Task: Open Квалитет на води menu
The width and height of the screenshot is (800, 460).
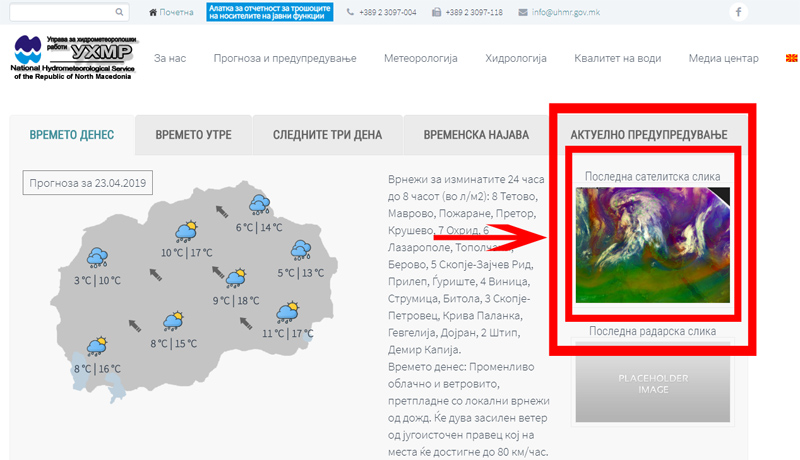Action: [x=617, y=58]
